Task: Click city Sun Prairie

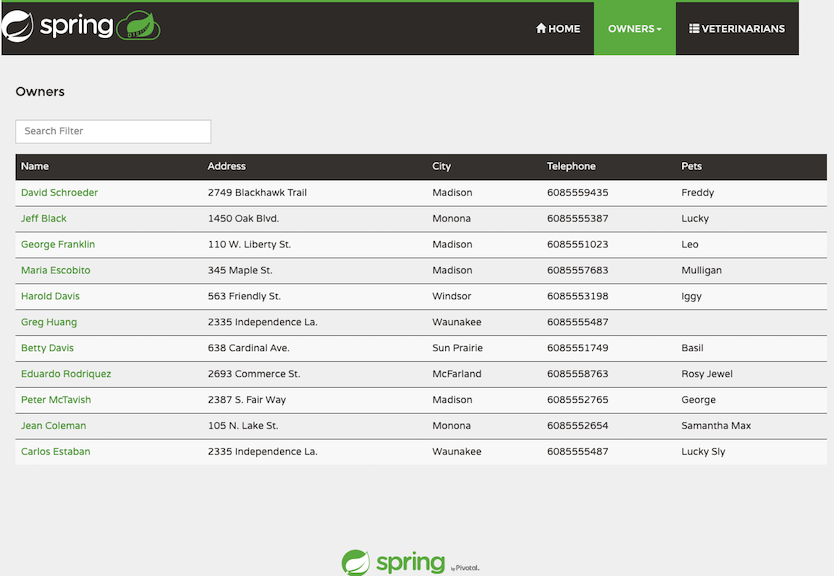Action: pos(457,348)
